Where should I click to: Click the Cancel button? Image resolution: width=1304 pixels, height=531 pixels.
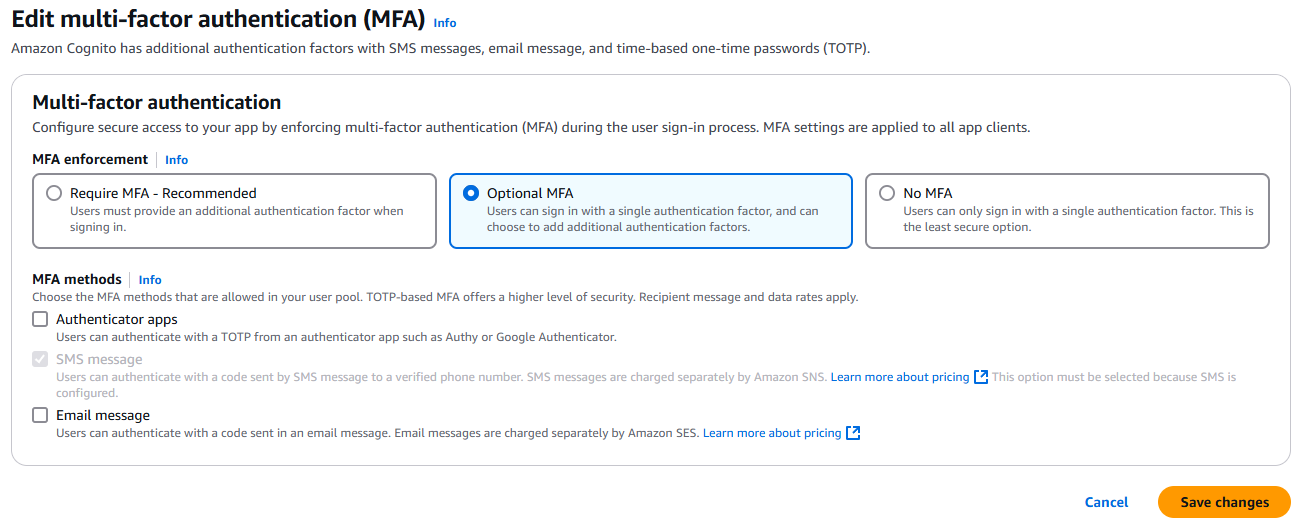(1106, 502)
